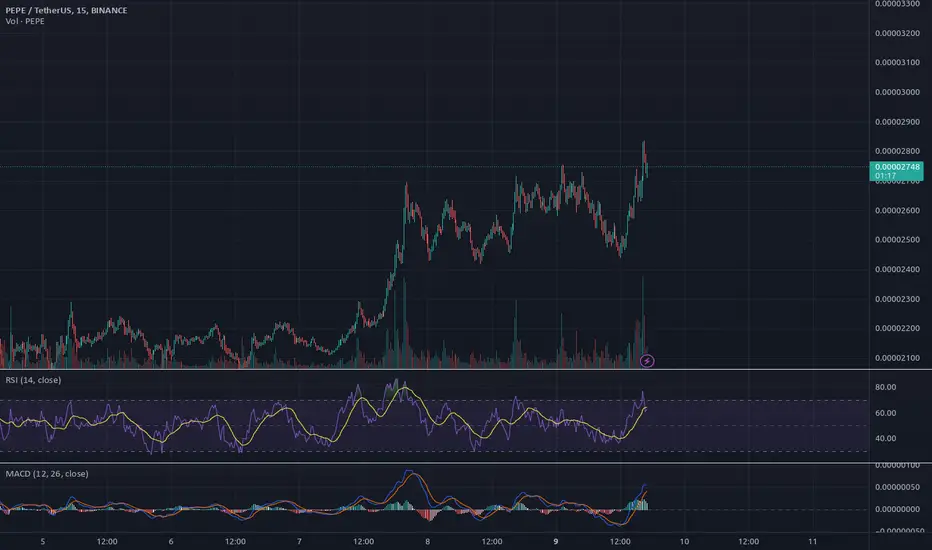Select the Vol · PEPE indicator label
Screen dimensions: 932x550
[x=25, y=21]
